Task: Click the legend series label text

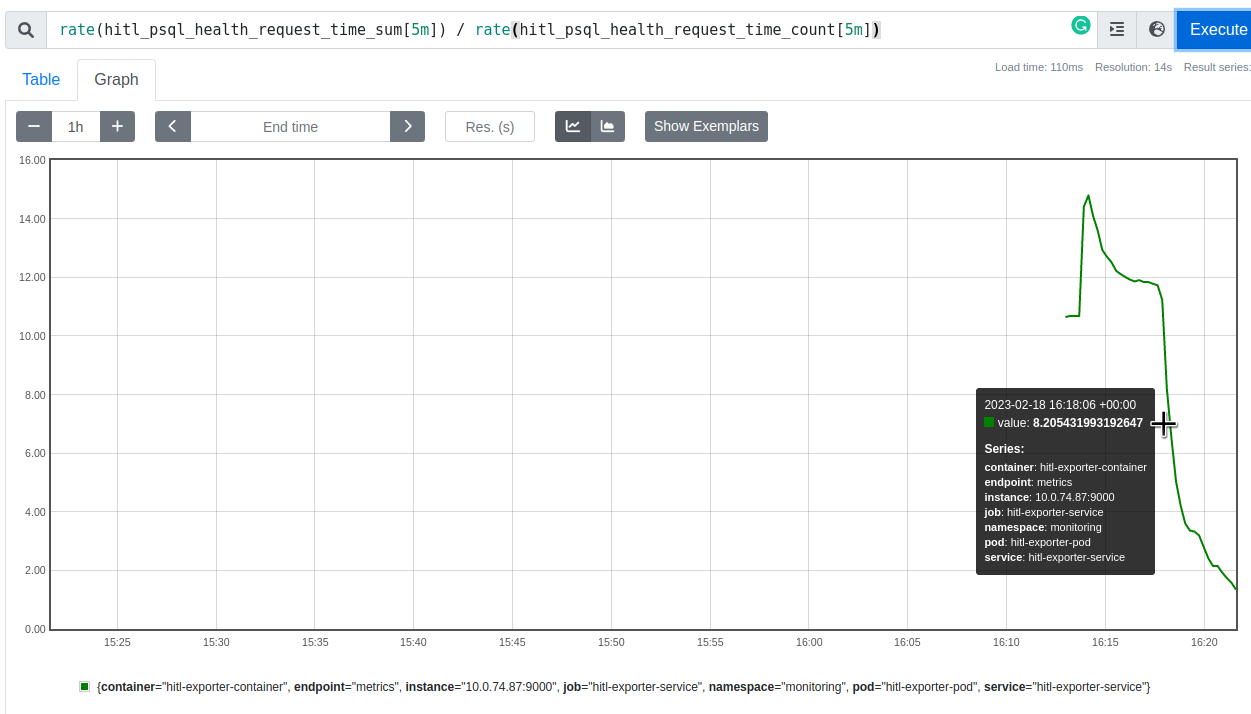Action: click(x=623, y=687)
